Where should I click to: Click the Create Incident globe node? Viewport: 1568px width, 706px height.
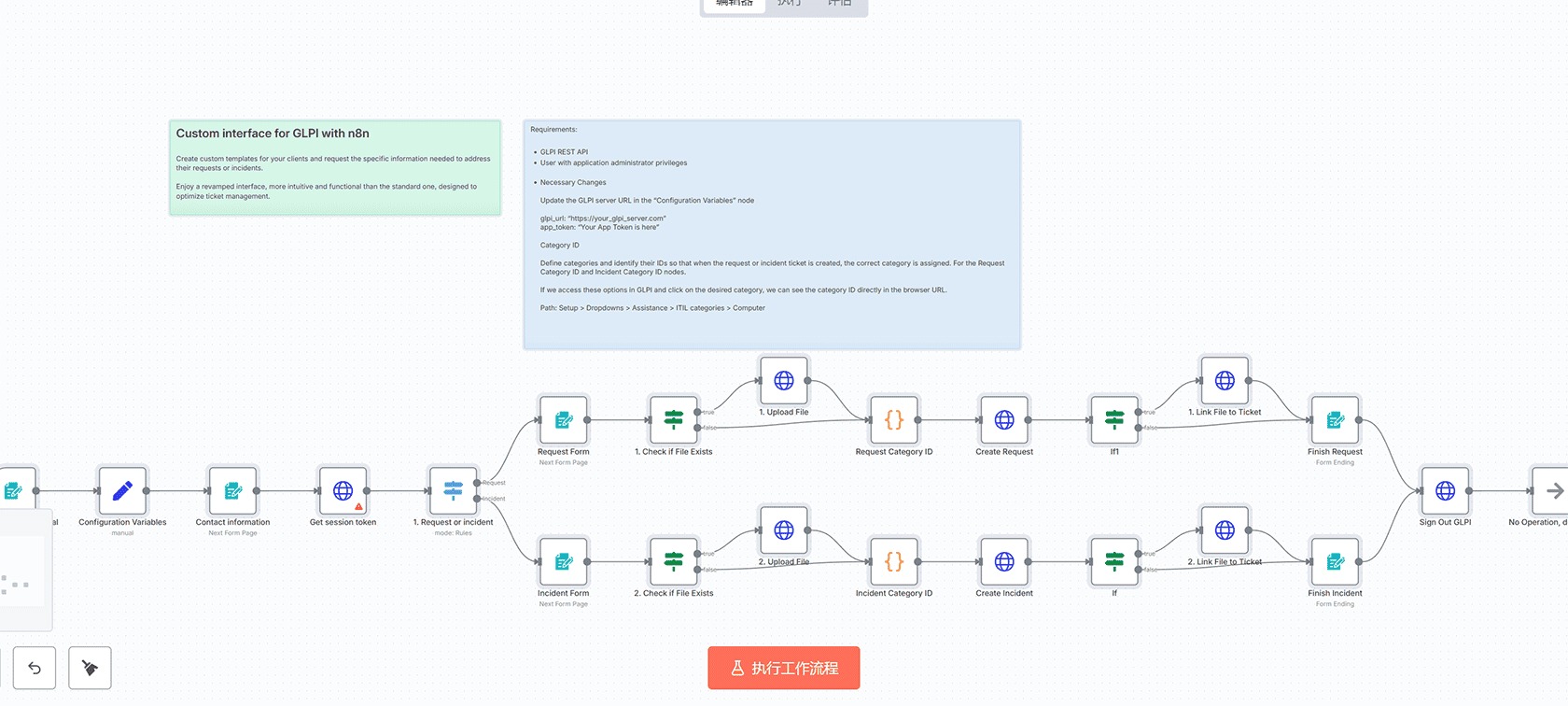coord(1004,561)
